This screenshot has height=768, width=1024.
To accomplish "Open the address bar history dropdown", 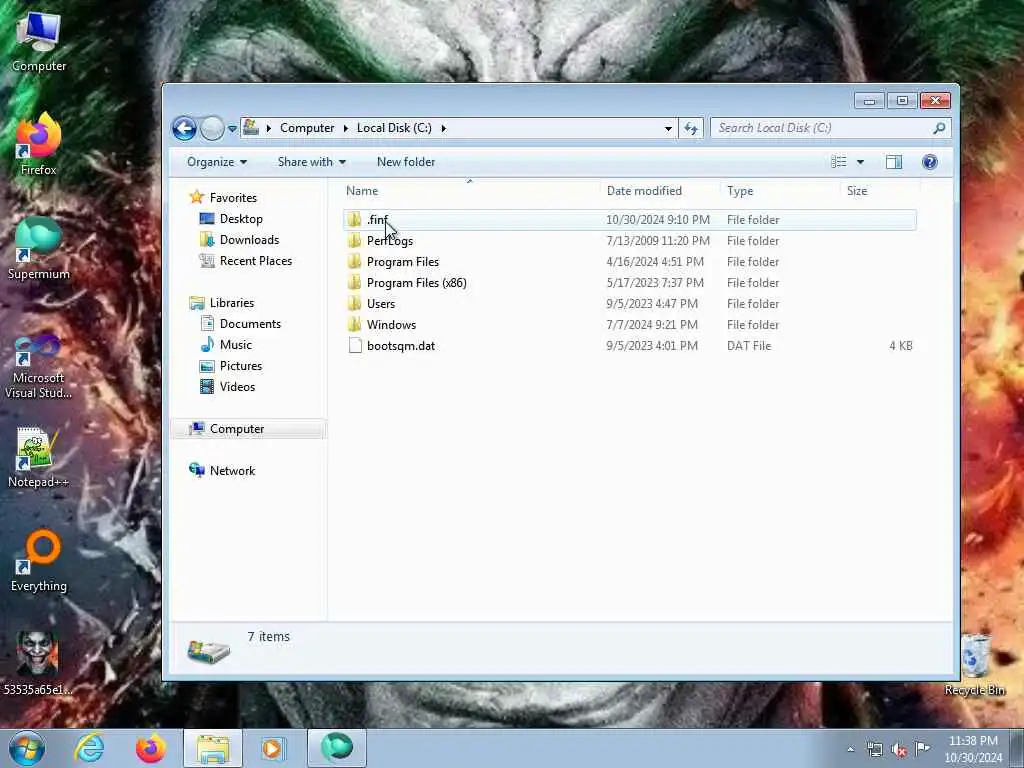I will pos(668,128).
